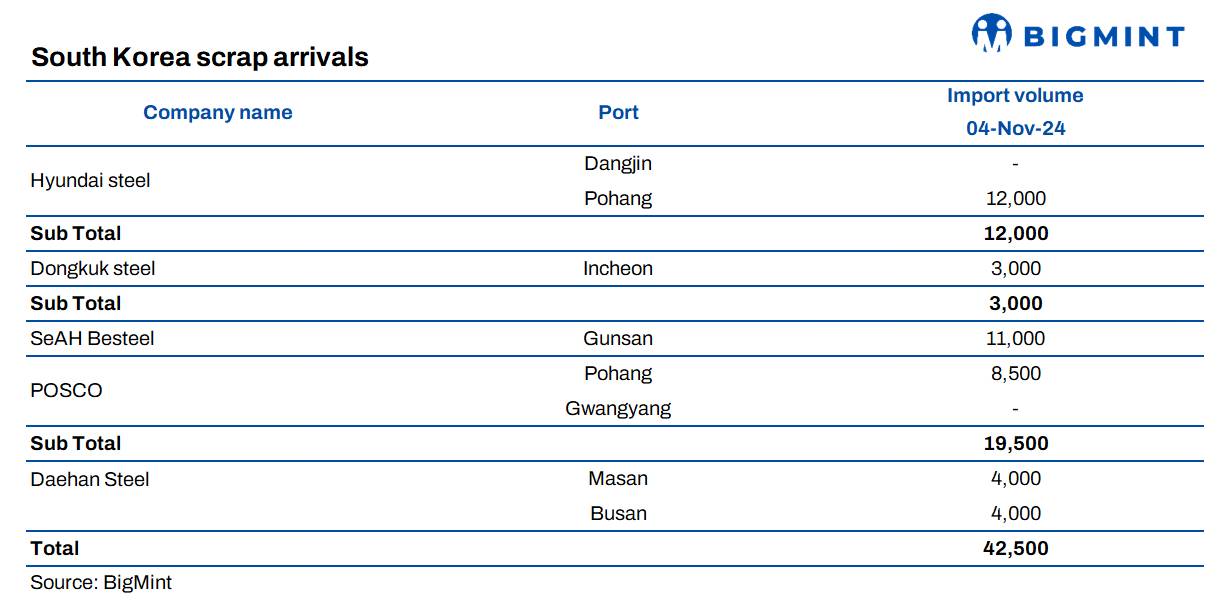Click the Incheon port cell
1226x612 pixels.
(618, 268)
